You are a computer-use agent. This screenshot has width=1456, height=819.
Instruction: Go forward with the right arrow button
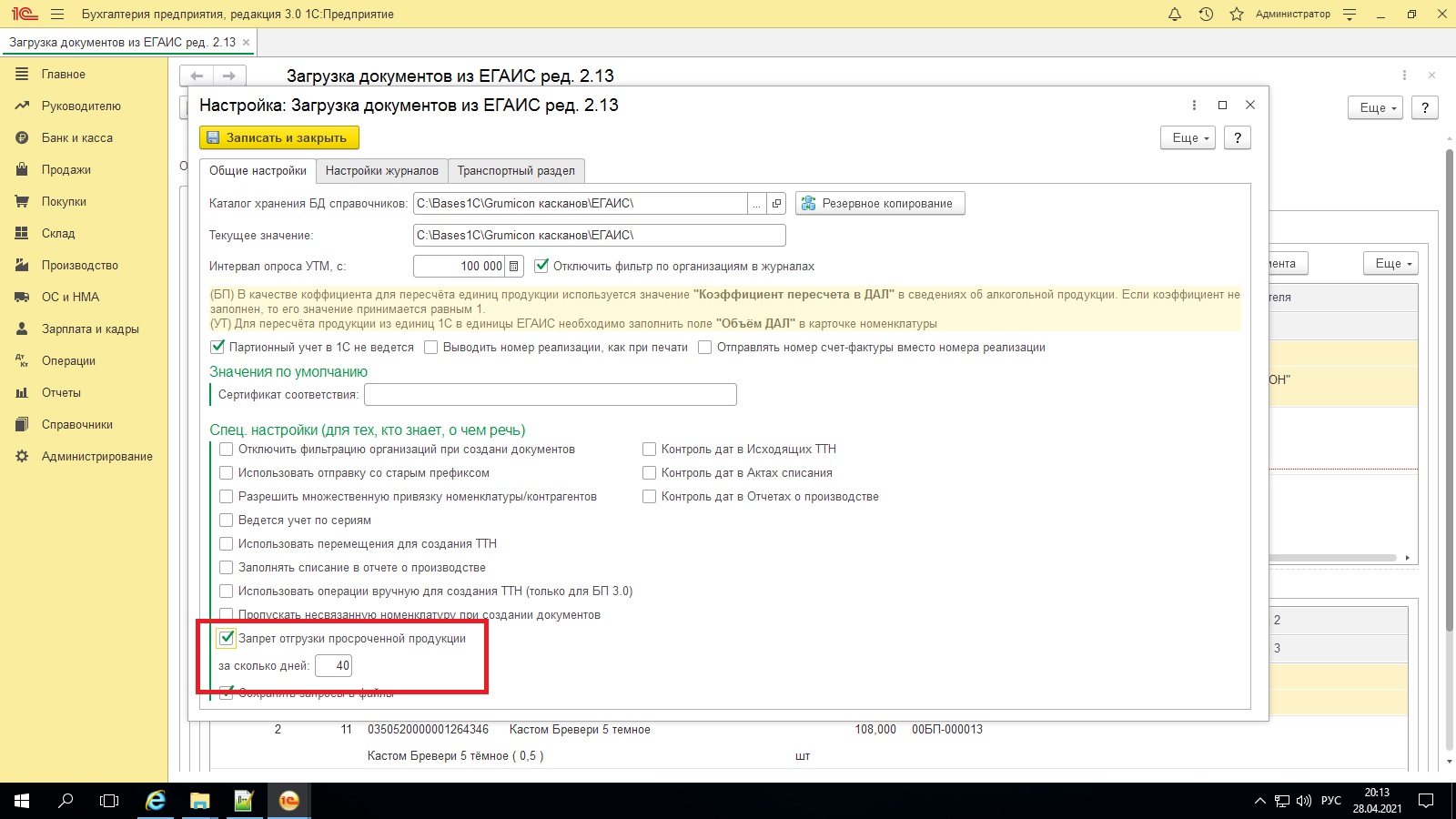point(229,76)
